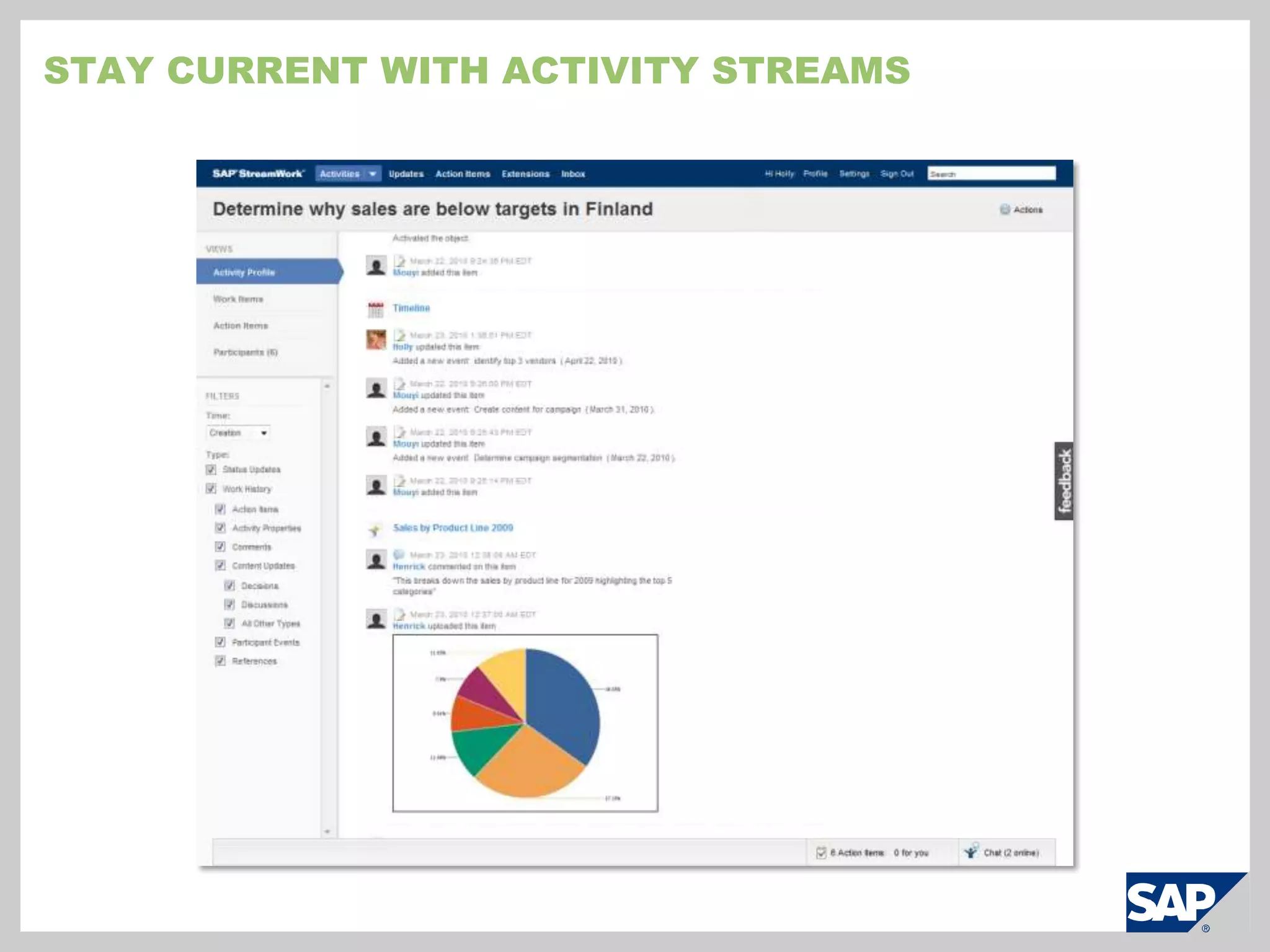Click the Henrick name on the comment entry

coord(409,566)
